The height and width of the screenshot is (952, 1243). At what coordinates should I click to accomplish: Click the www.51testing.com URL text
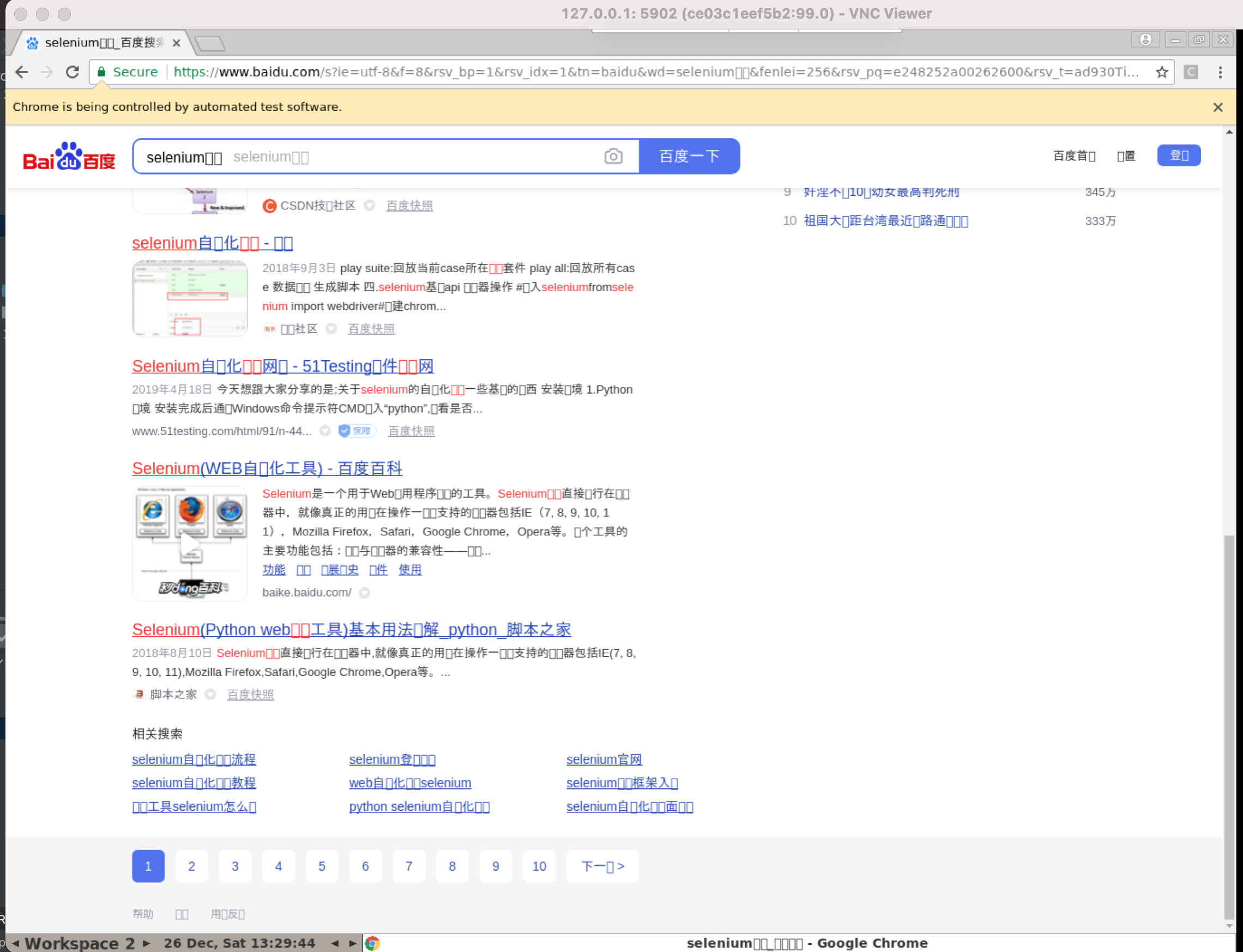221,431
